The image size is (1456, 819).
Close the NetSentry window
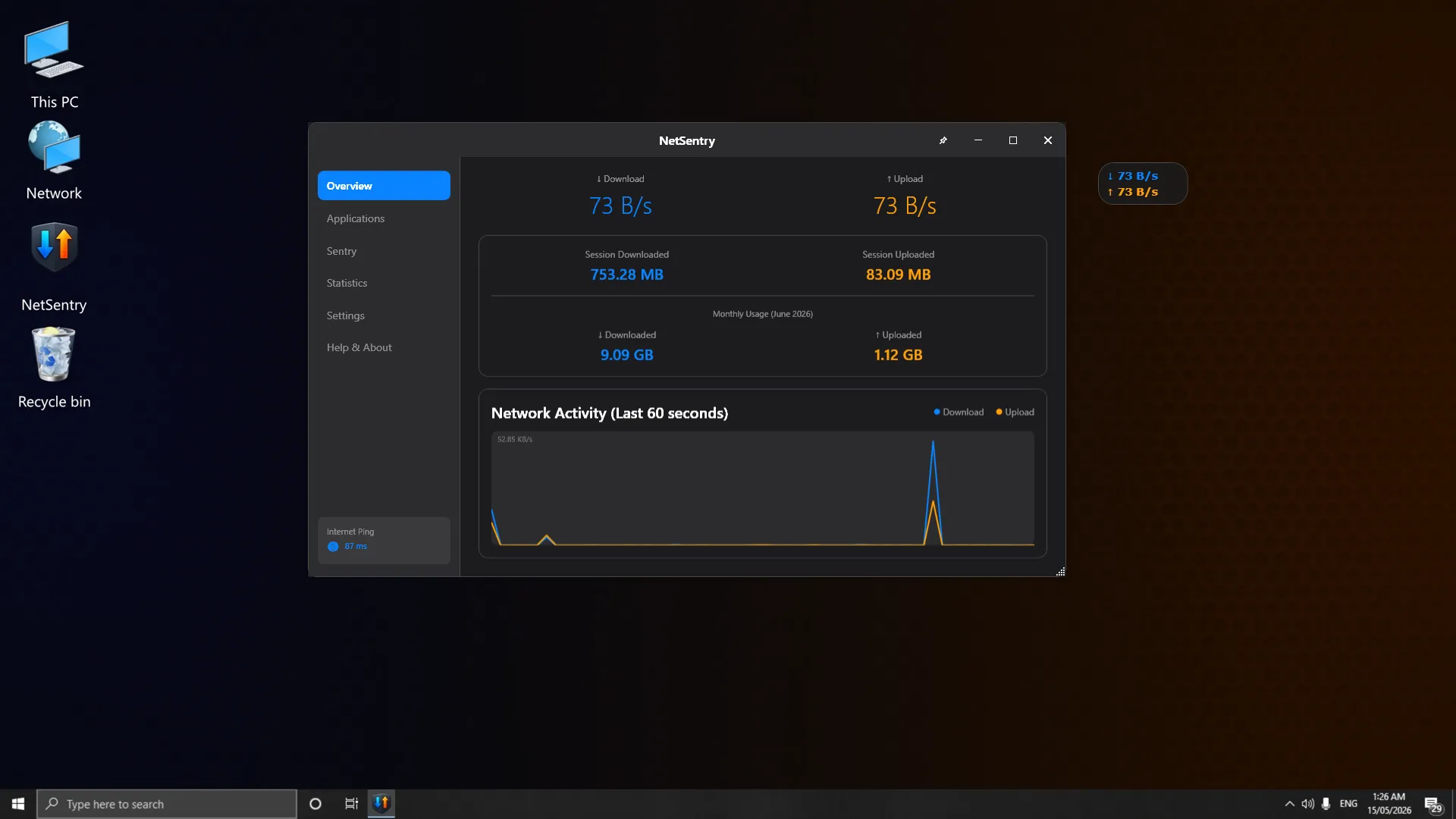tap(1048, 140)
